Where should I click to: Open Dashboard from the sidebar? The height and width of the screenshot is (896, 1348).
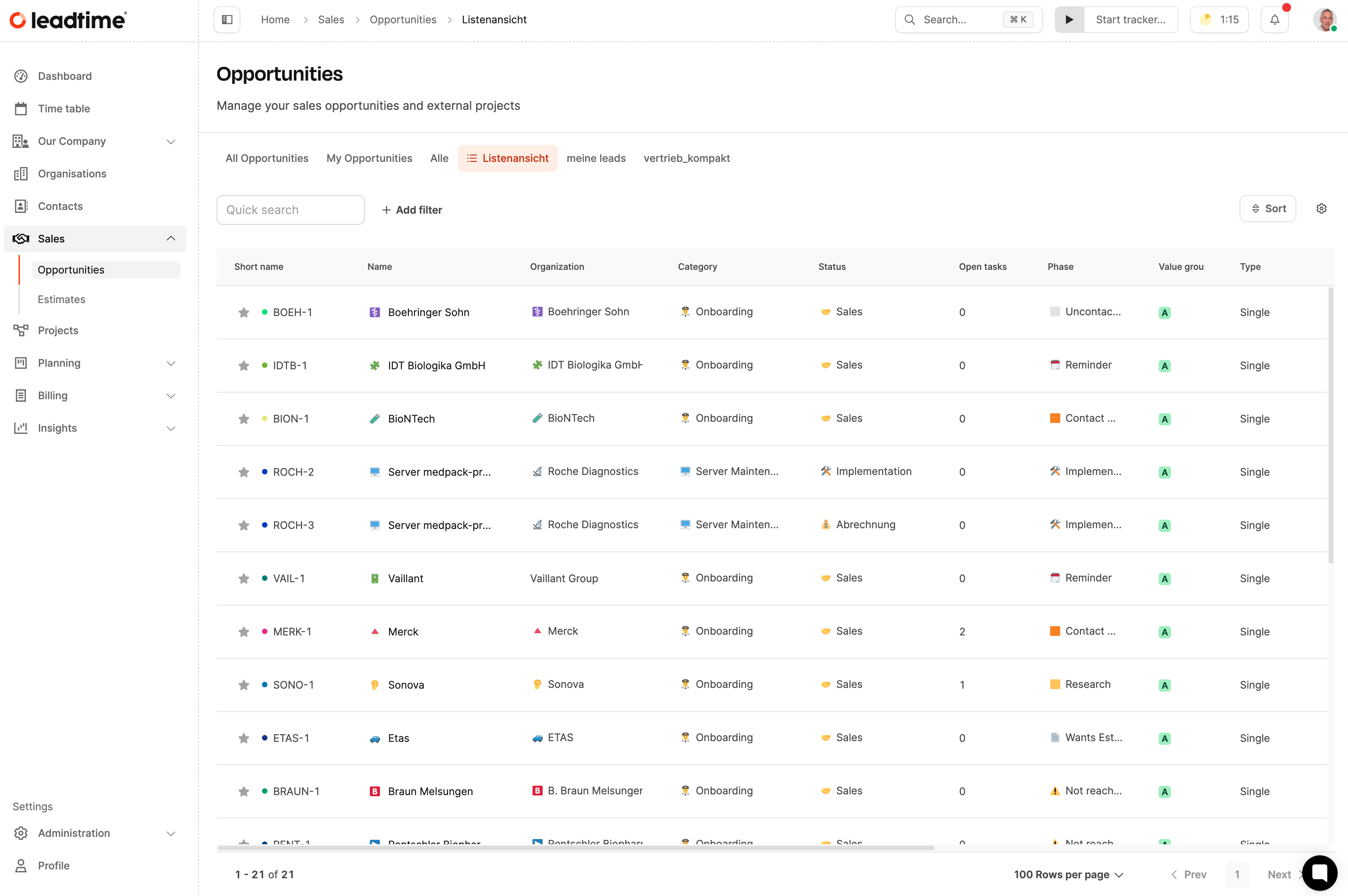pos(65,76)
